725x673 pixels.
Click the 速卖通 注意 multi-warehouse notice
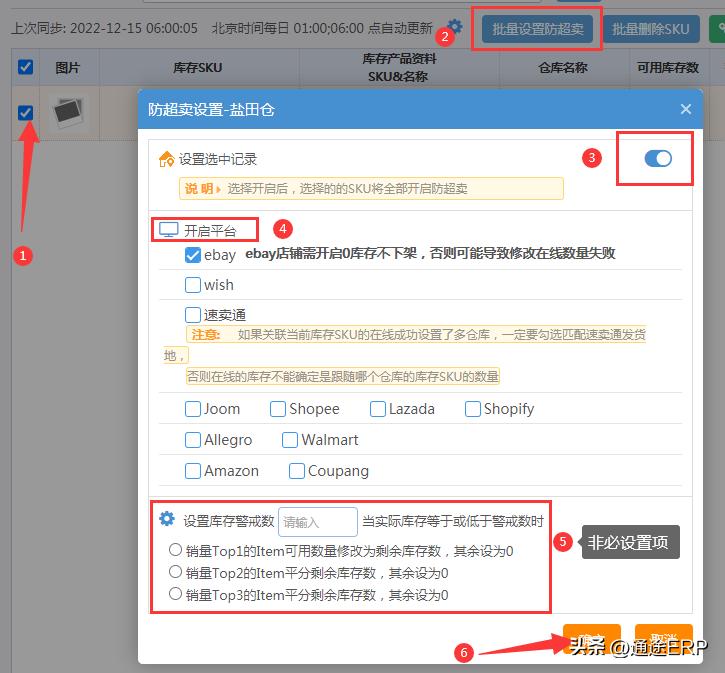[x=405, y=355]
